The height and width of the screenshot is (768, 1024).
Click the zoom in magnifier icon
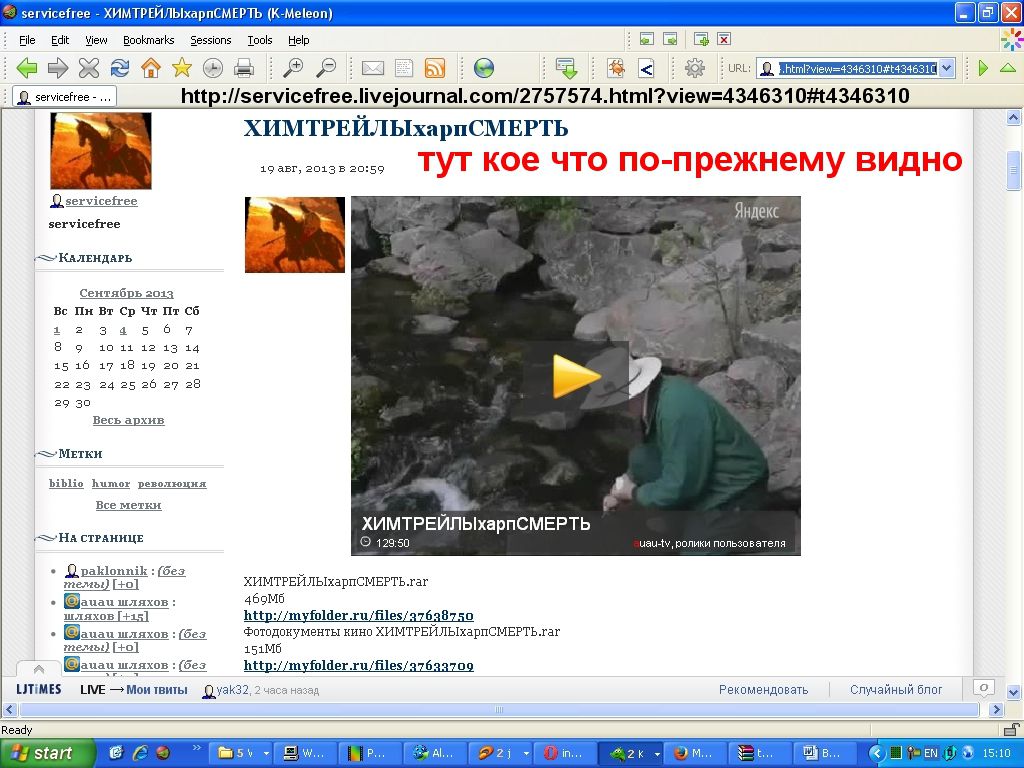pos(293,67)
